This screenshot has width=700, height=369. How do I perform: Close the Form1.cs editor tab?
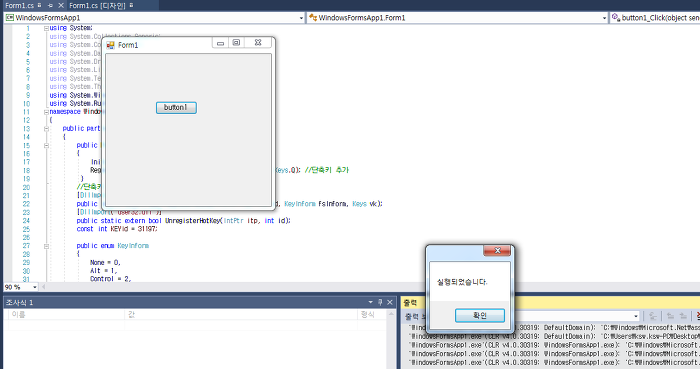point(61,5)
